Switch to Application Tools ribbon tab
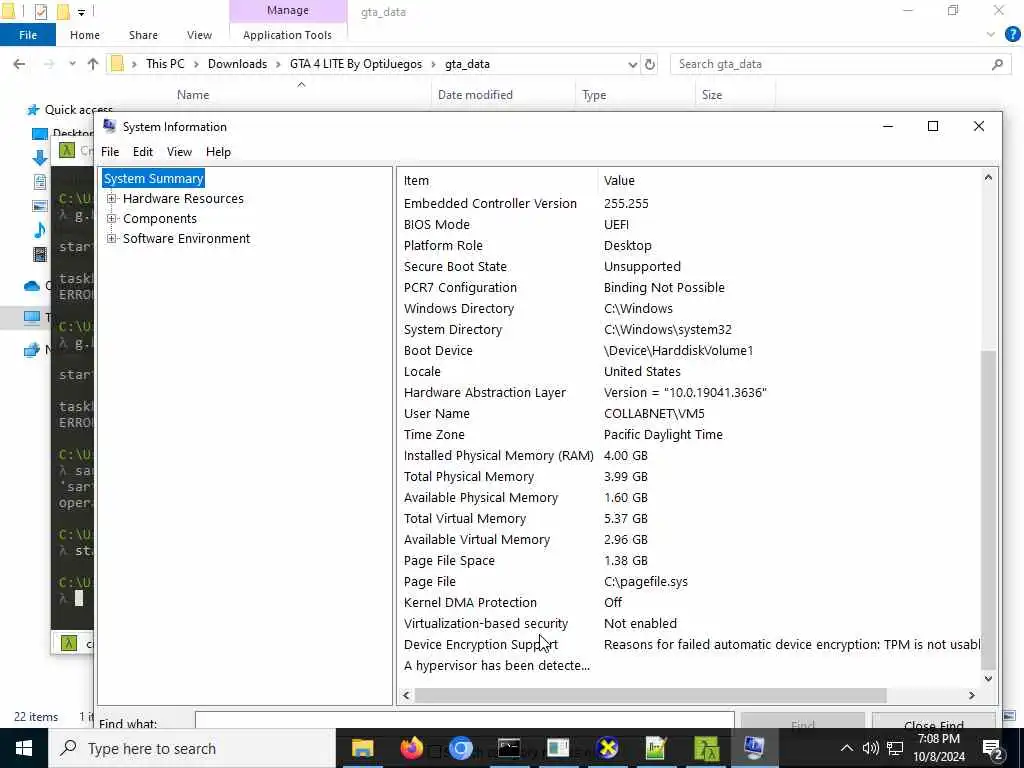Viewport: 1024px width, 768px height. (x=287, y=35)
